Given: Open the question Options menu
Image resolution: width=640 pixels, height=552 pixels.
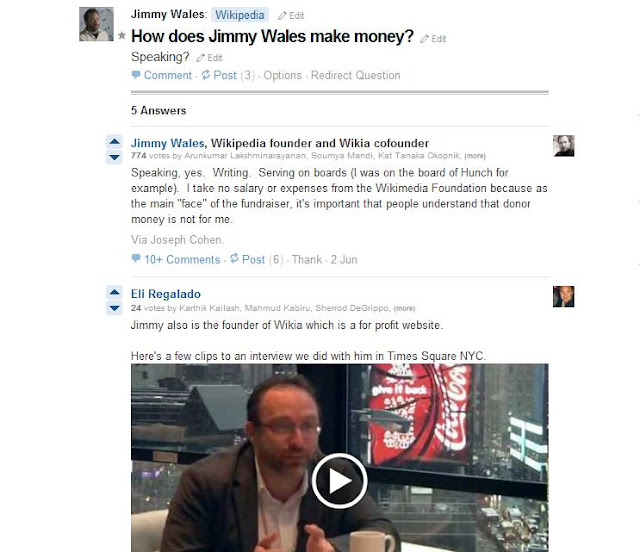Looking at the screenshot, I should tap(282, 76).
